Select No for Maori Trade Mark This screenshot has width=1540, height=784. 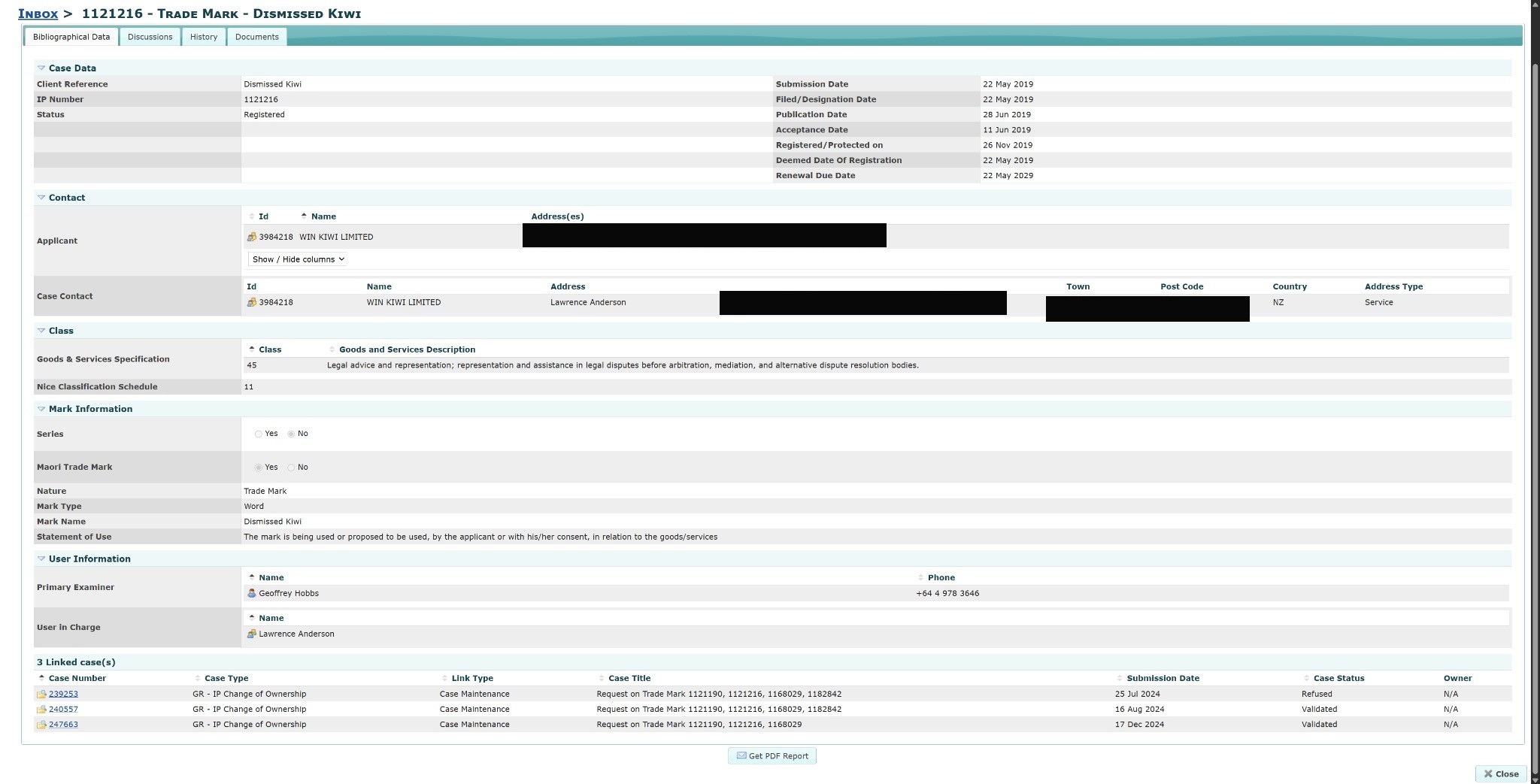click(x=291, y=467)
